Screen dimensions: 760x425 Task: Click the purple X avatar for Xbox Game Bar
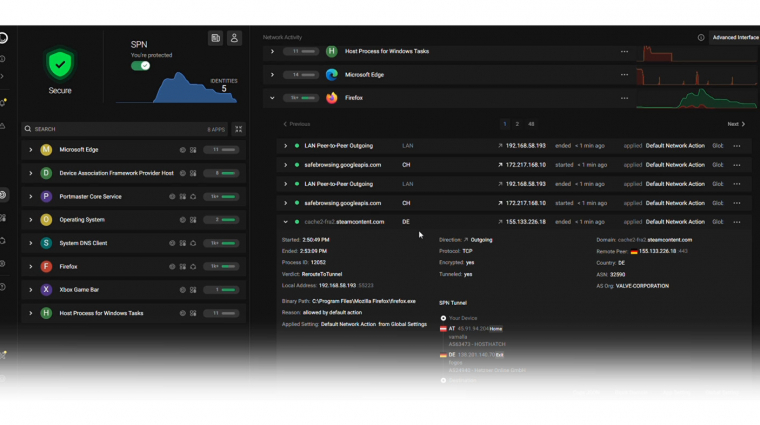pos(46,289)
